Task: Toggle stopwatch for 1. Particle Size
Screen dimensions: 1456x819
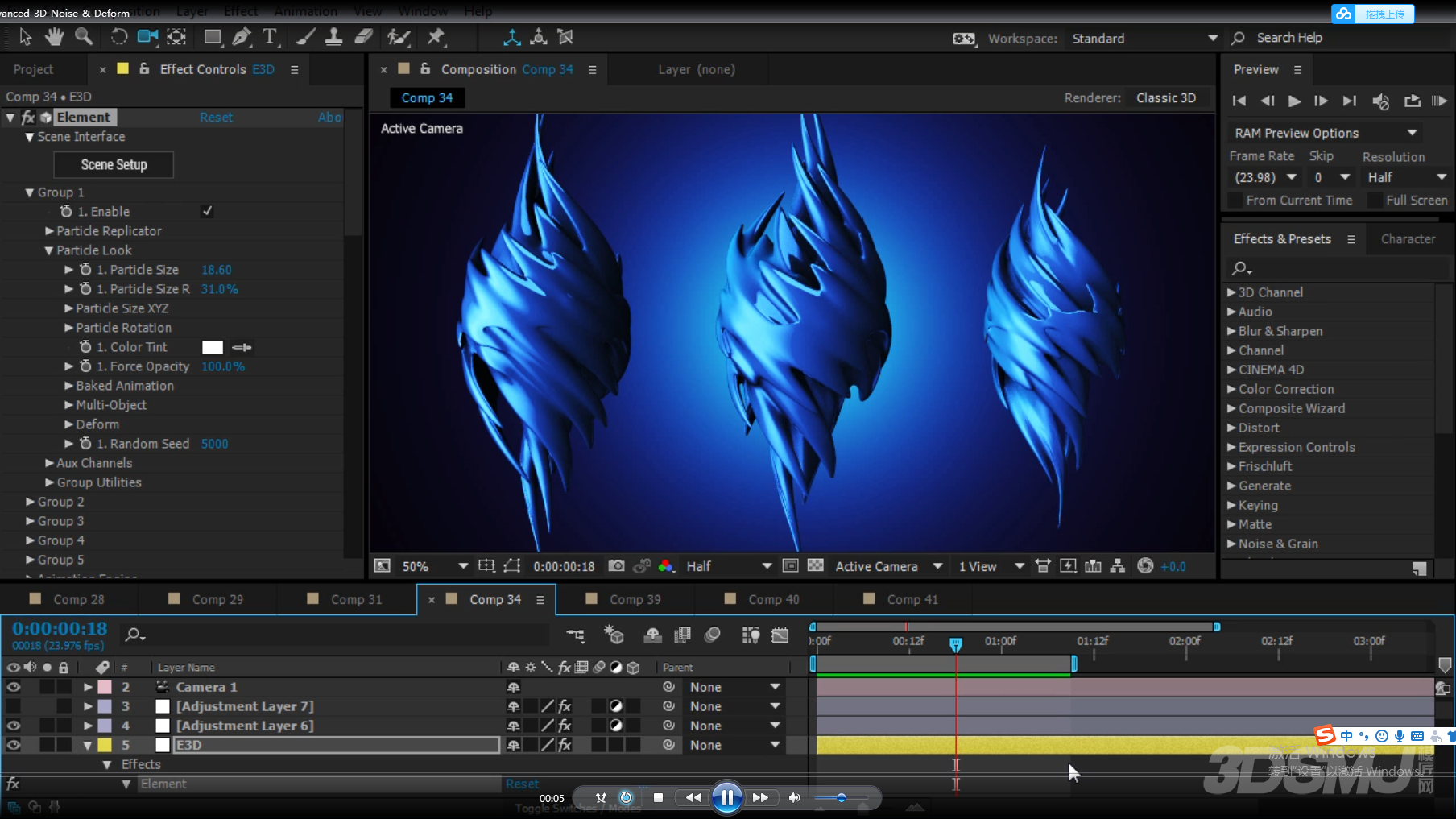Action: [x=85, y=270]
